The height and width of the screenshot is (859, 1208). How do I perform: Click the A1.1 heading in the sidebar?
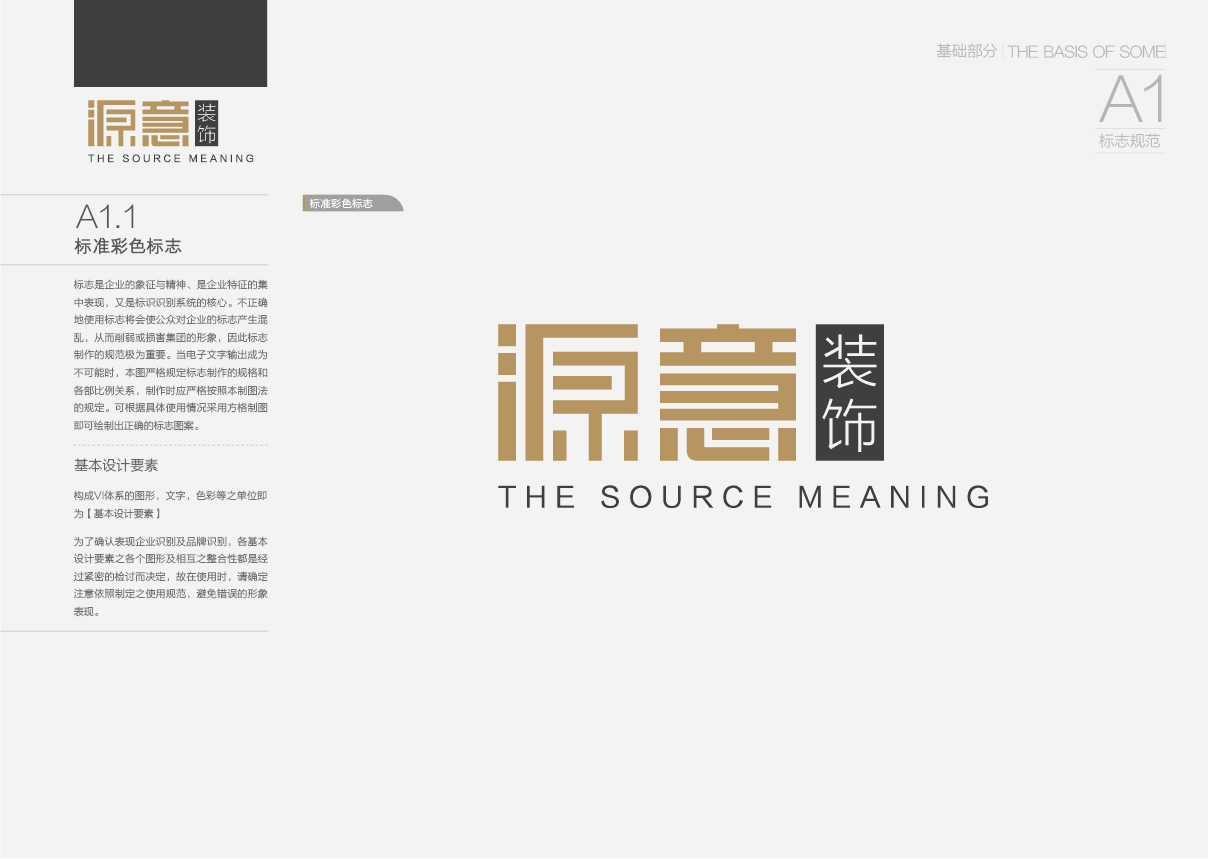(106, 217)
